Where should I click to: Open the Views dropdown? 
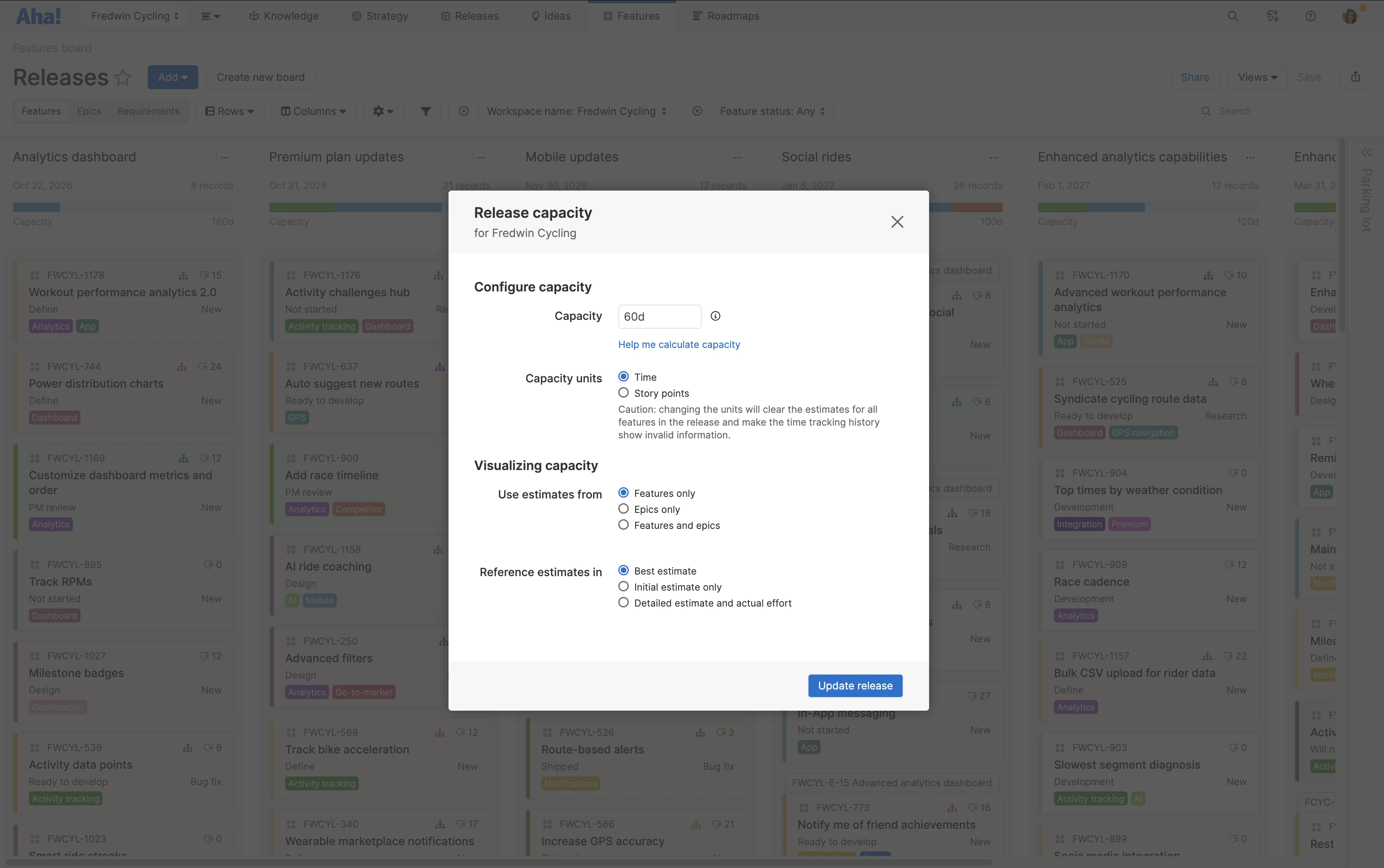tap(1258, 77)
